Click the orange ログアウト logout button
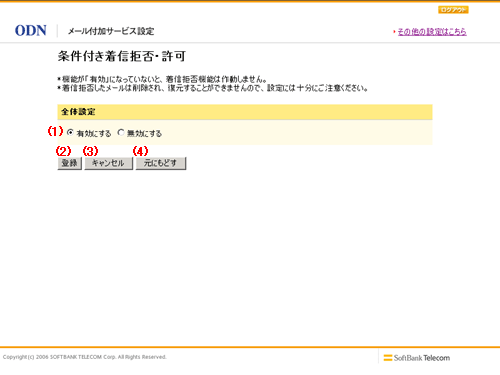500x375 pixels. (453, 10)
